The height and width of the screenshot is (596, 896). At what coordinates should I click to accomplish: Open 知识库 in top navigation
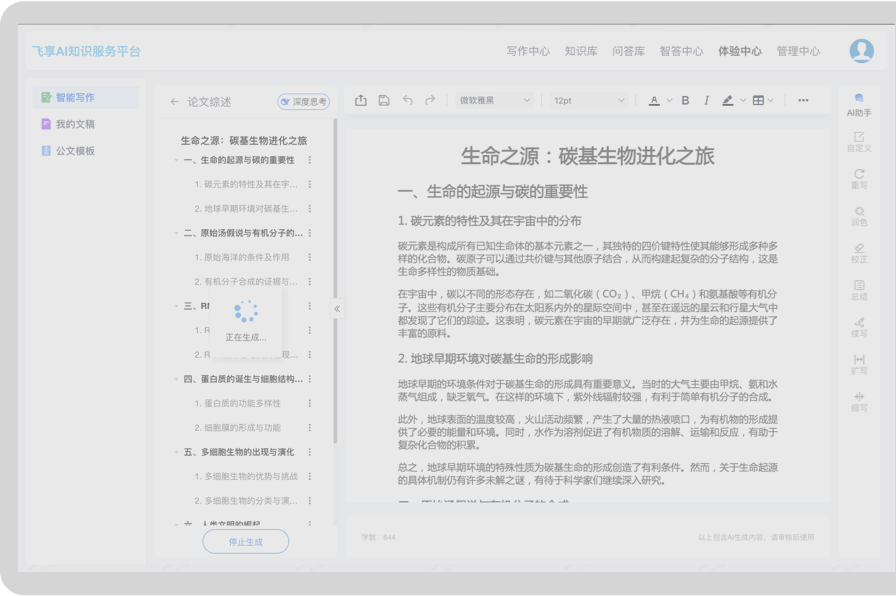point(581,51)
